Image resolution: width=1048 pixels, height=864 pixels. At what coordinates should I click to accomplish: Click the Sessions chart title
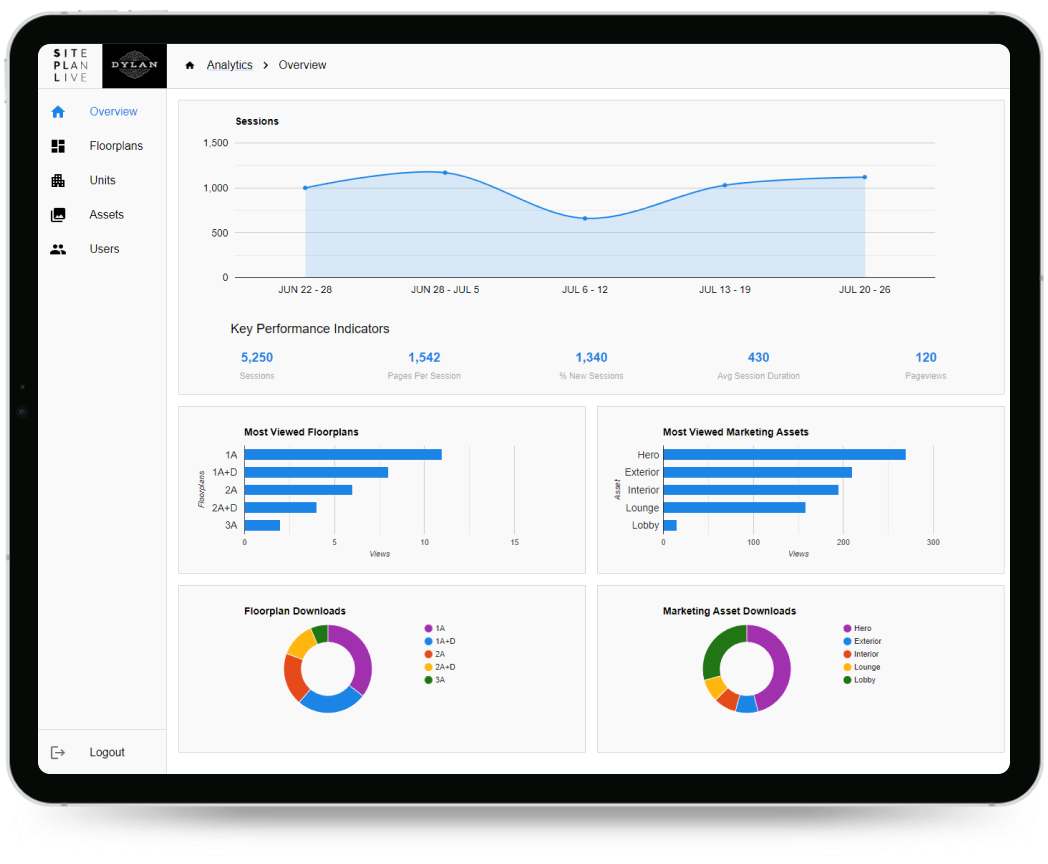[257, 121]
